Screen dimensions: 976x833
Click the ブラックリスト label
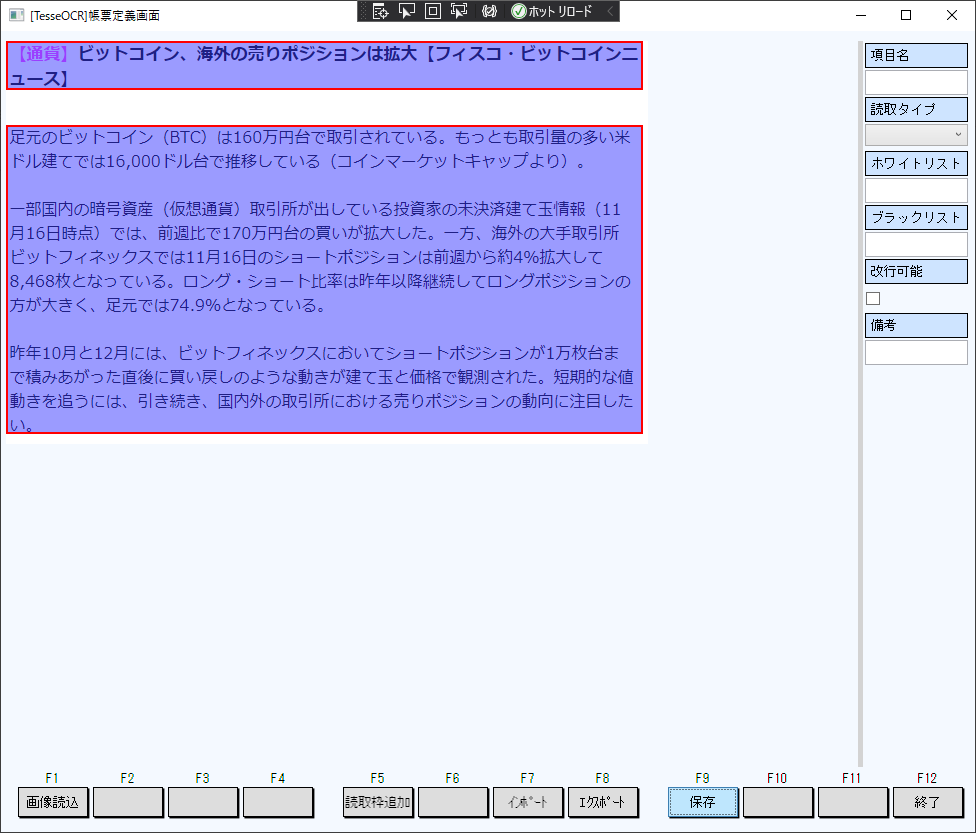916,217
